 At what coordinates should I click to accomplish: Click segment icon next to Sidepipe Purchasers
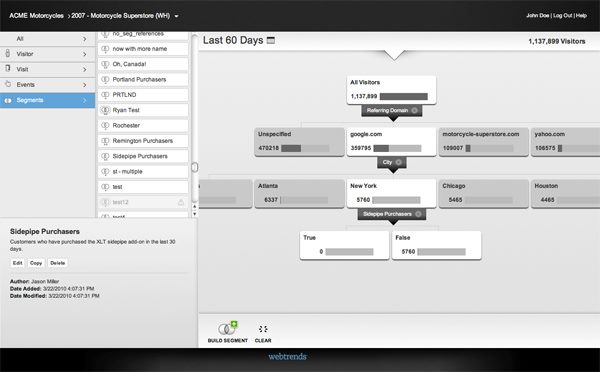pyautogui.click(x=105, y=156)
